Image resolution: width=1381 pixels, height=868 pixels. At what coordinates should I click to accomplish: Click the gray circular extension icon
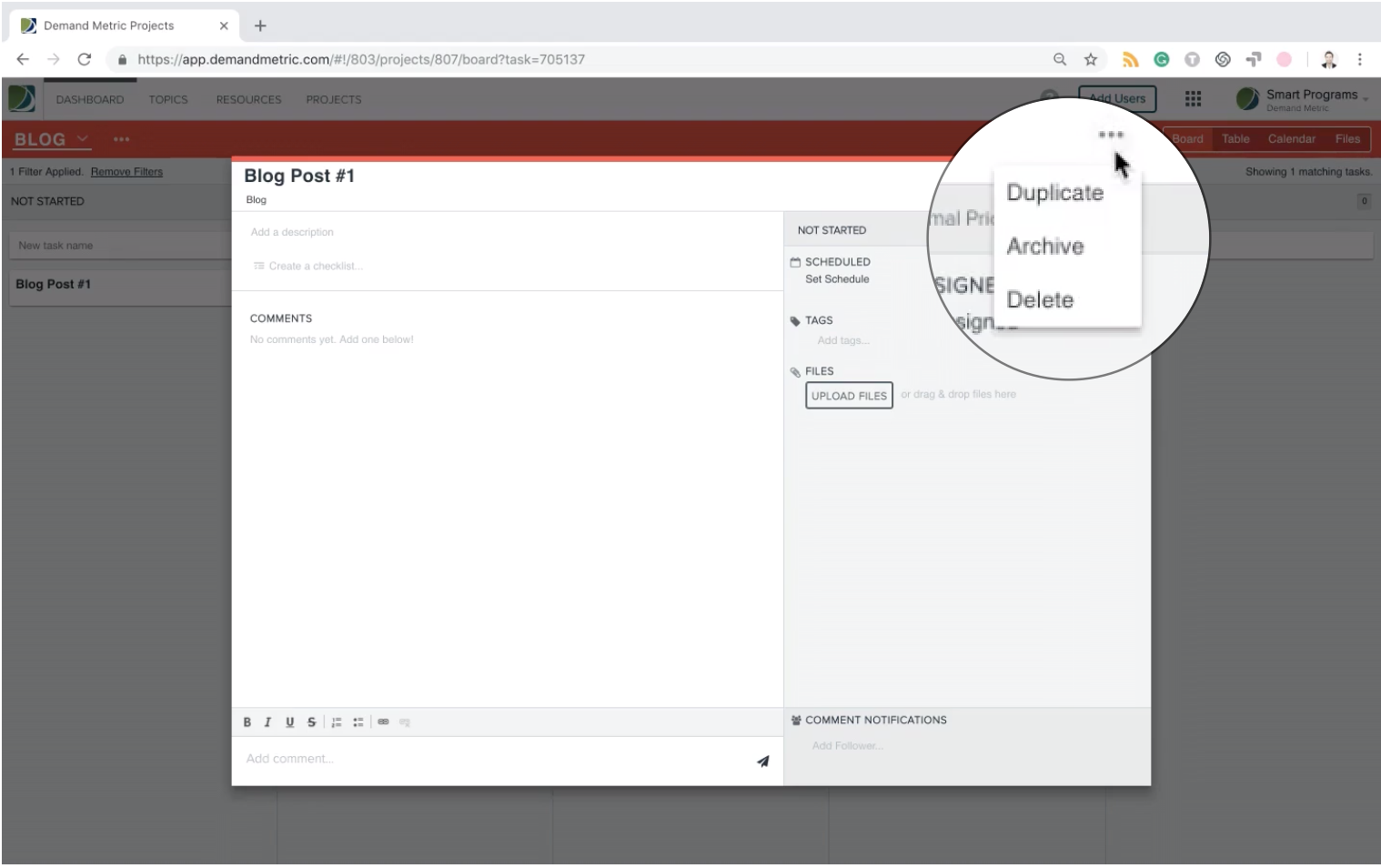[x=1192, y=59]
